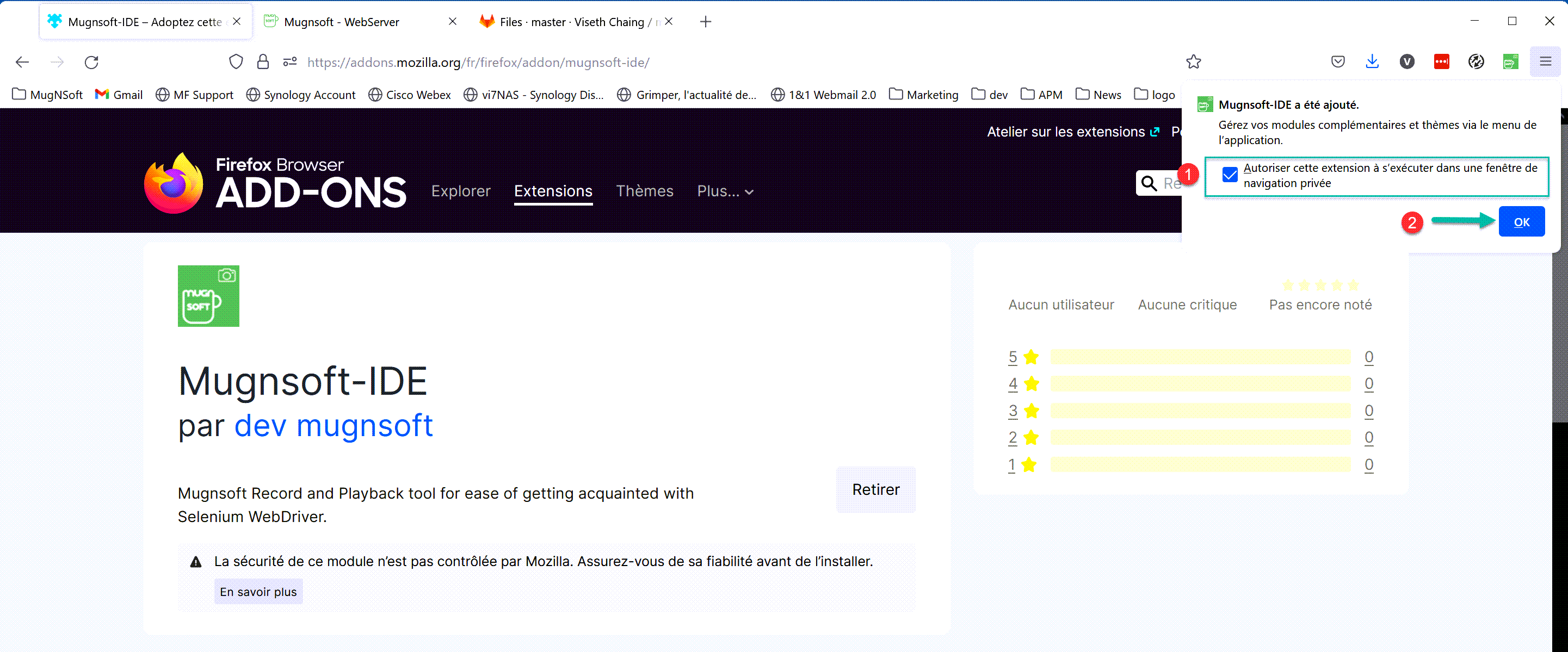Screen dimensions: 1568x652
Task: Click the round V extension icon
Action: 1407,62
